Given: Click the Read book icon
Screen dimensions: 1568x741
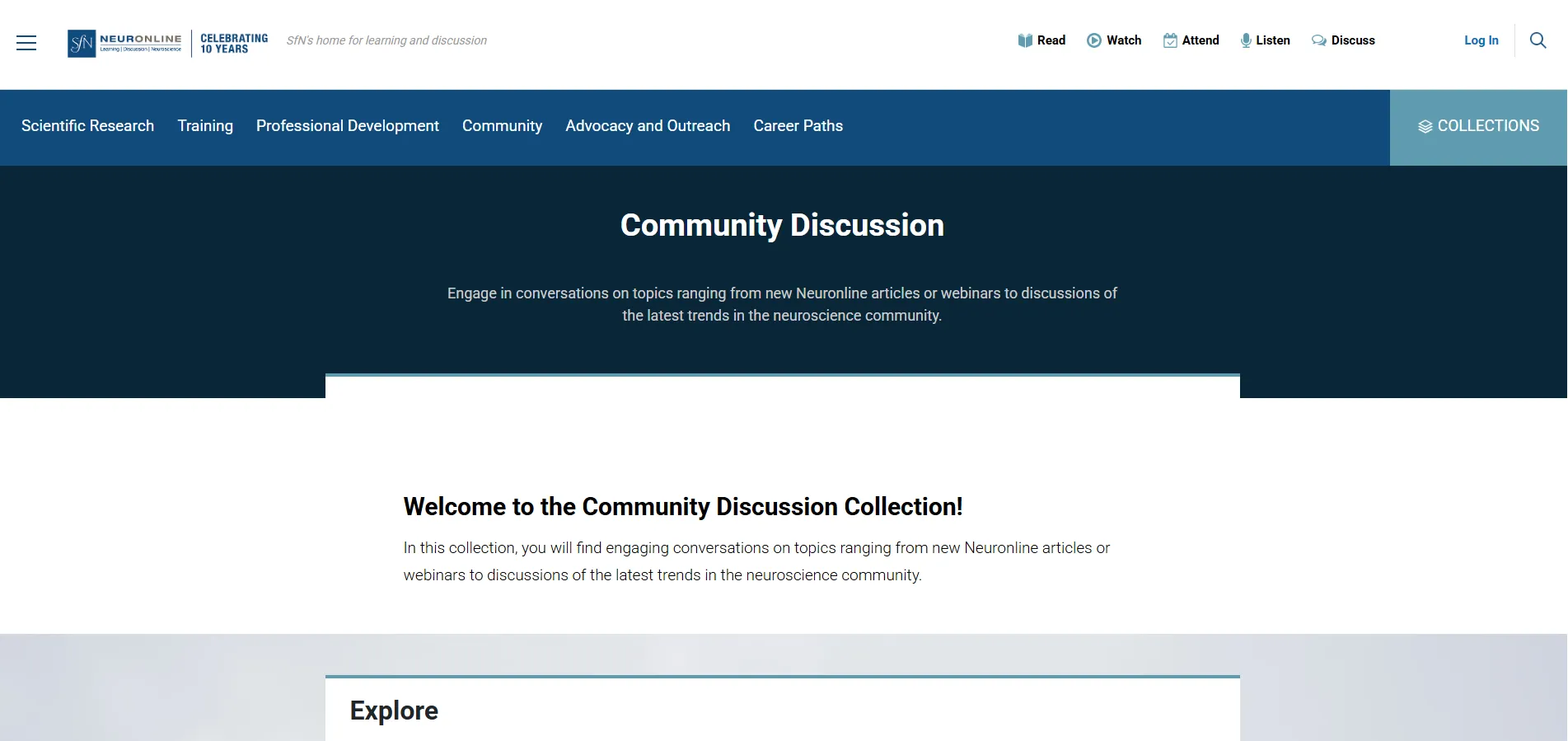Looking at the screenshot, I should coord(1025,40).
